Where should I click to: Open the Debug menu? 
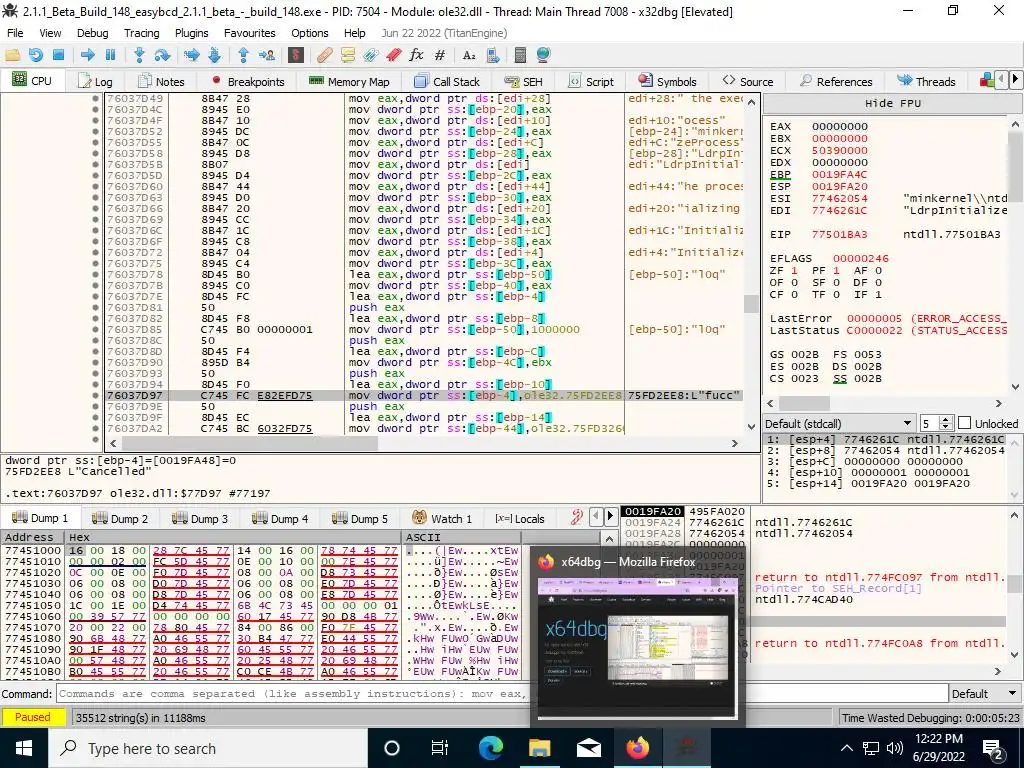click(x=93, y=33)
